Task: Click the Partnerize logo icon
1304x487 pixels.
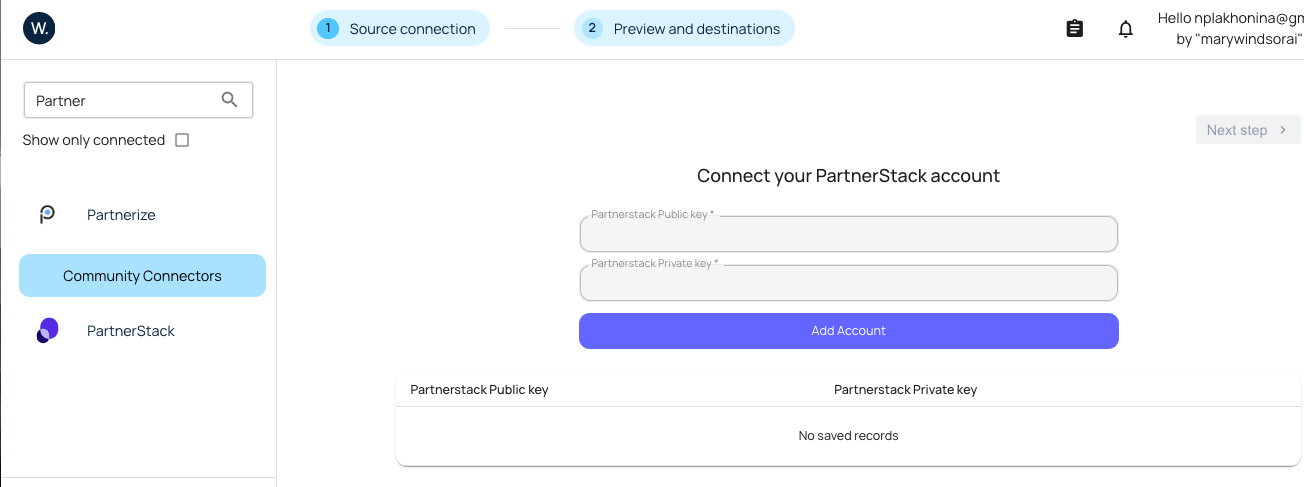Action: click(47, 214)
